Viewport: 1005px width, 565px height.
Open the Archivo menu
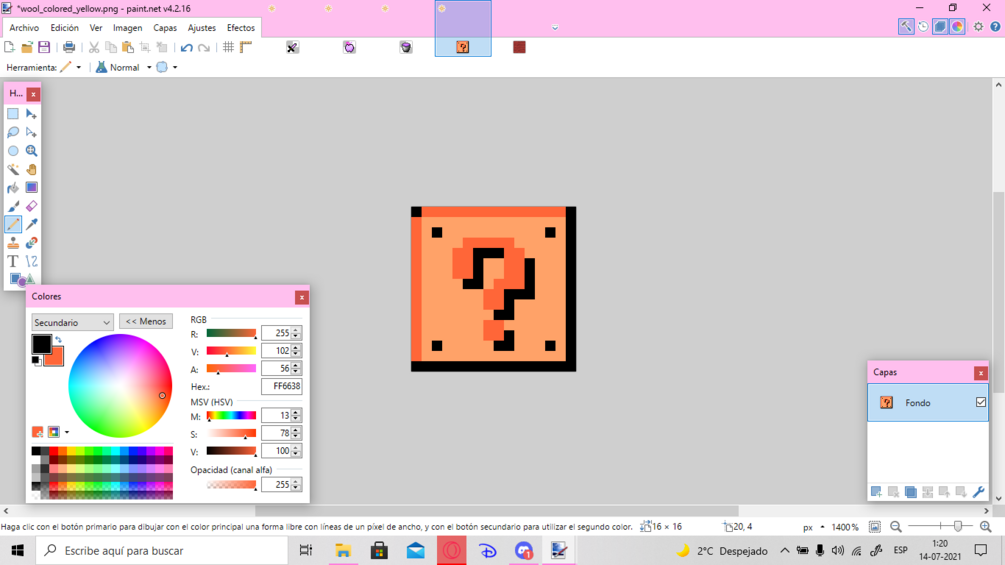[x=24, y=28]
